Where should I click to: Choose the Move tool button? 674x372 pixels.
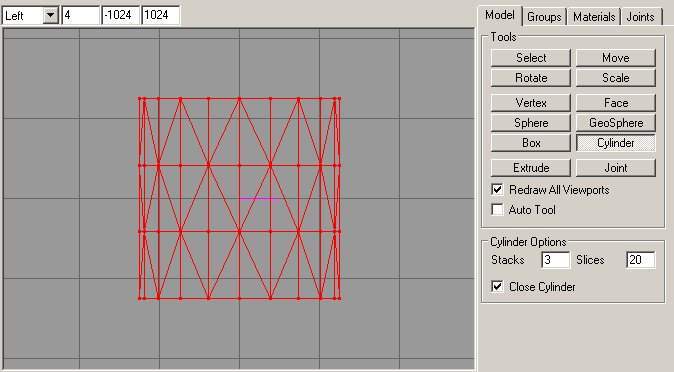[x=616, y=58]
